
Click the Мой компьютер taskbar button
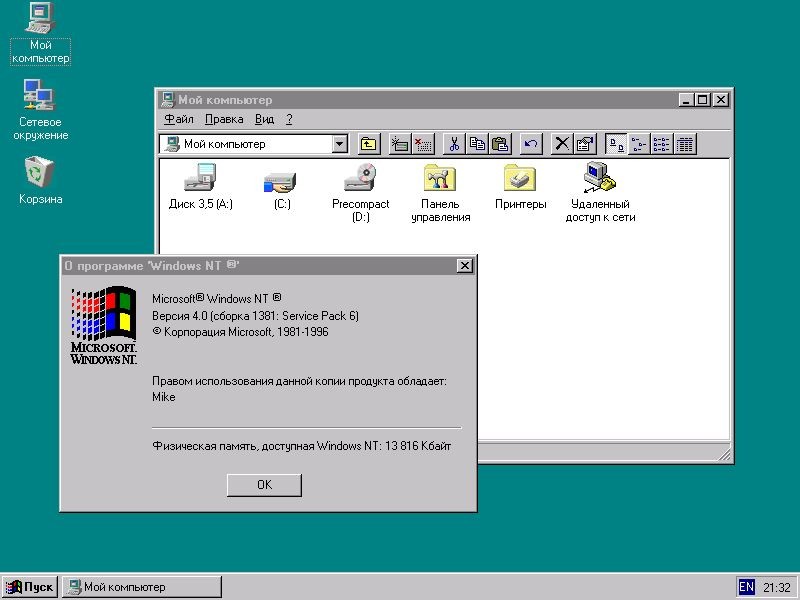(x=142, y=587)
